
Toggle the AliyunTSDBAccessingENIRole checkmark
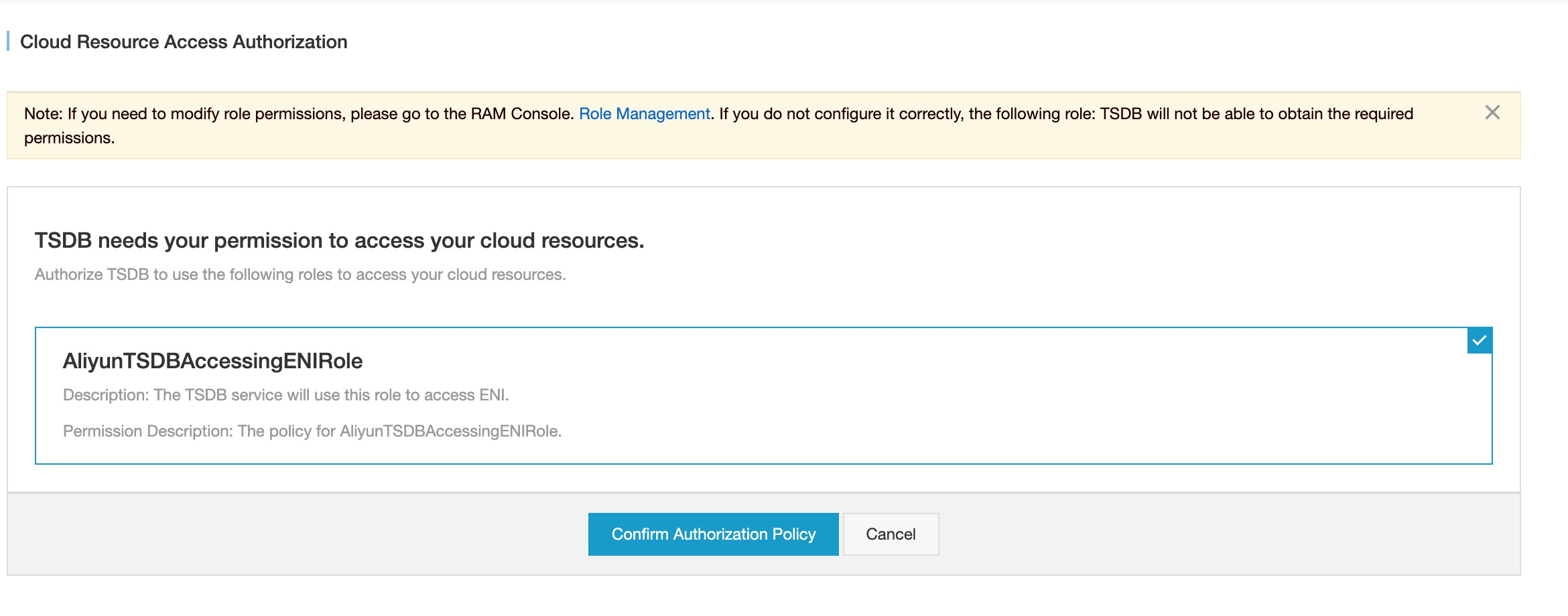tap(1479, 341)
